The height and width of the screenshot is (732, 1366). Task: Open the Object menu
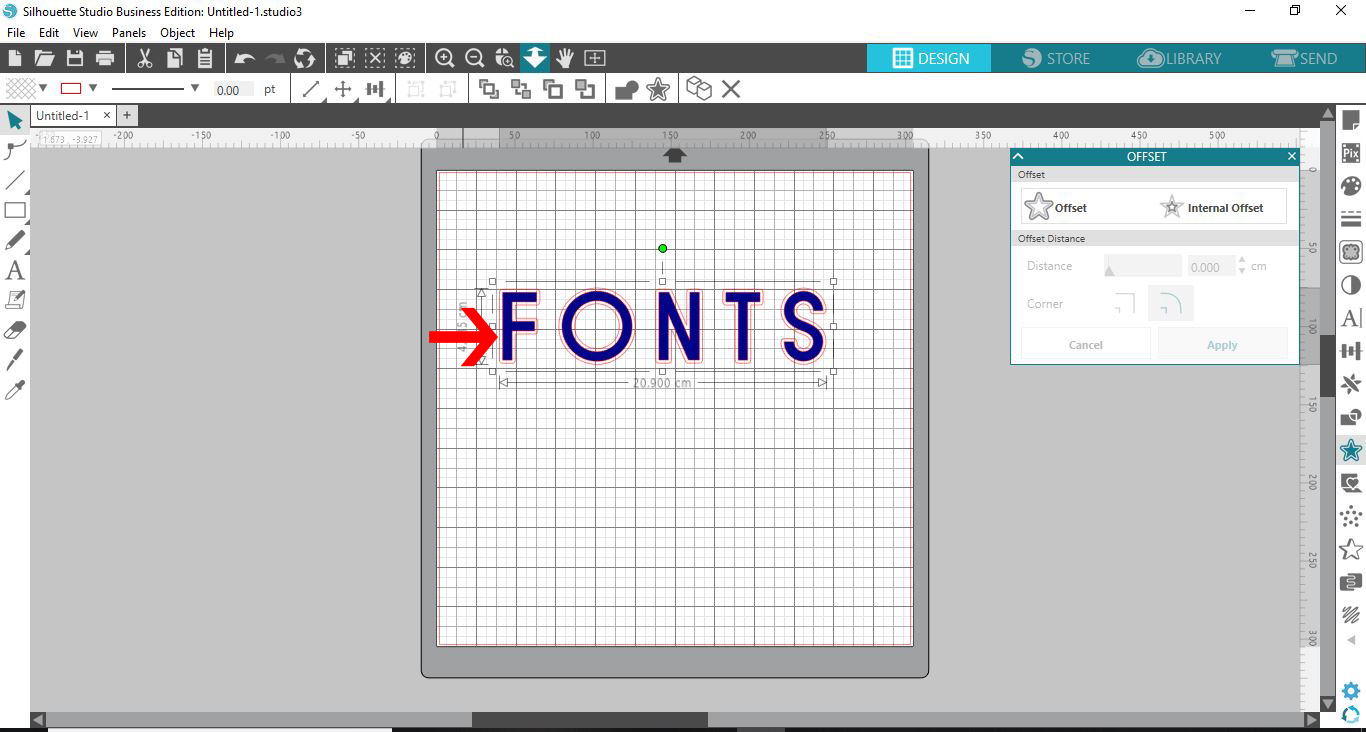178,33
